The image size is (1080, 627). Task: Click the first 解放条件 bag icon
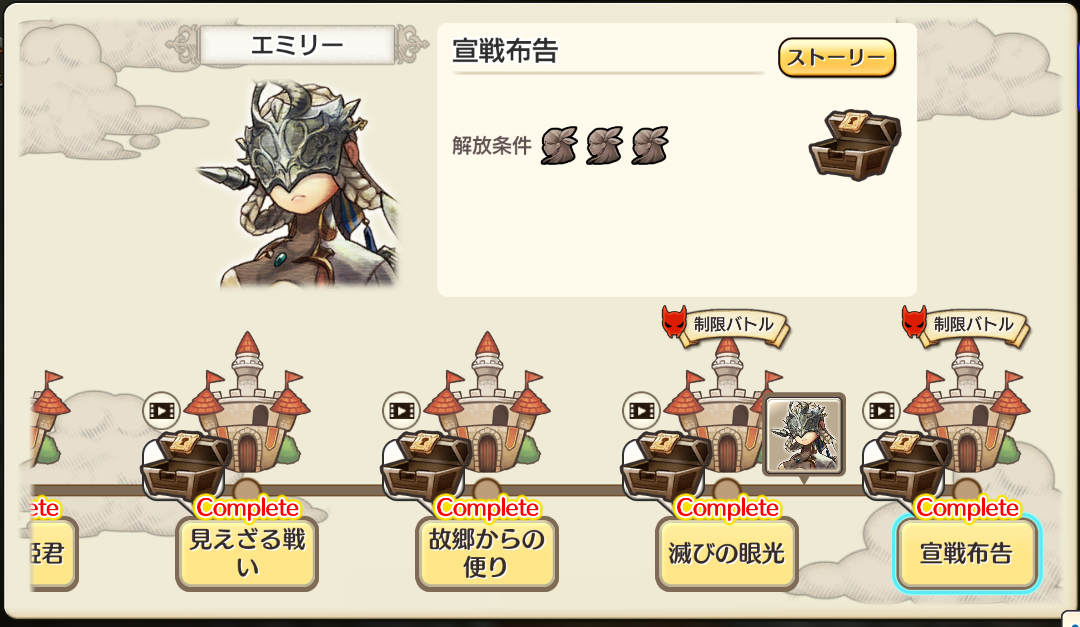(559, 145)
